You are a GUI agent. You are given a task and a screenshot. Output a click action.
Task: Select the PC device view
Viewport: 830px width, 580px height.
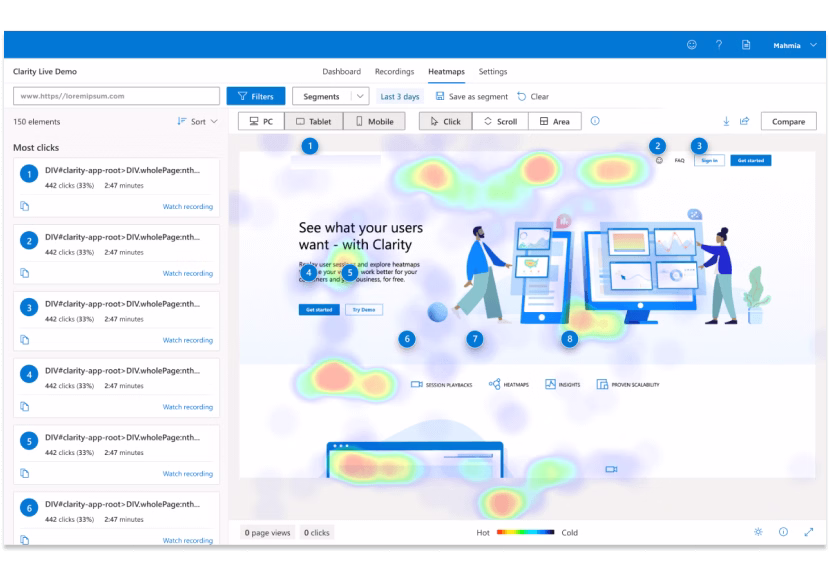tap(261, 121)
